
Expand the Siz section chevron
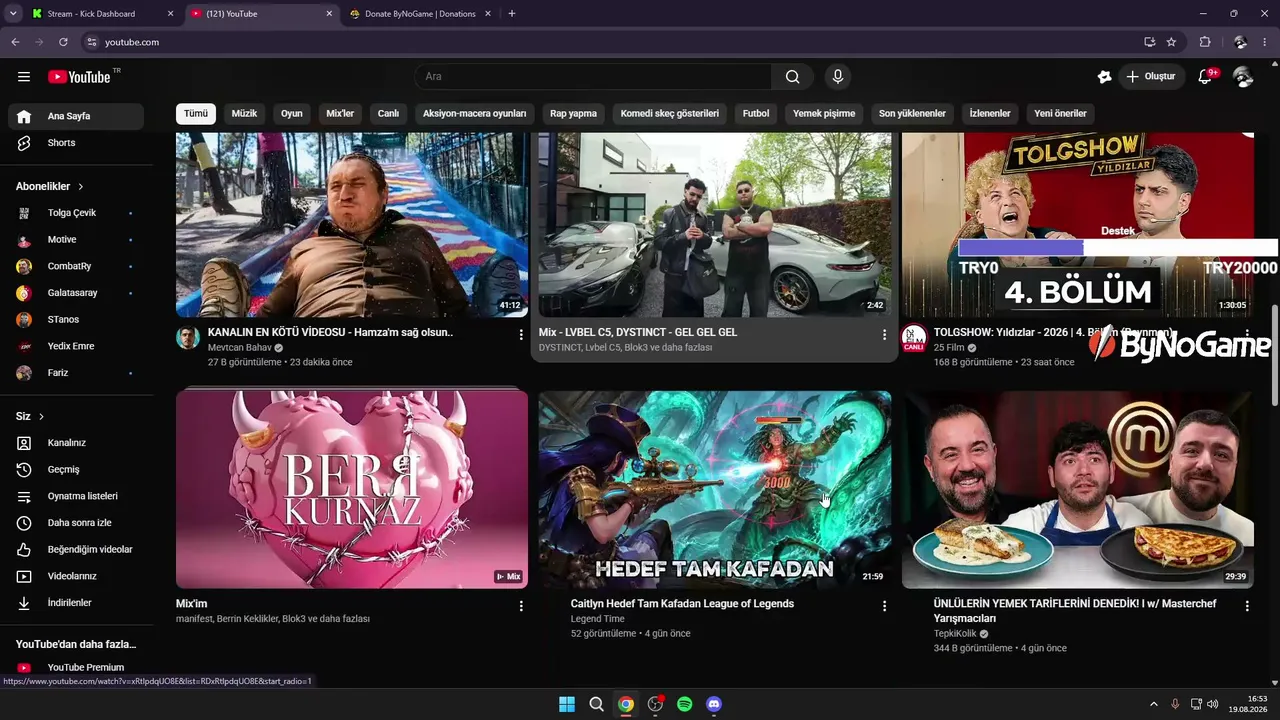(41, 417)
